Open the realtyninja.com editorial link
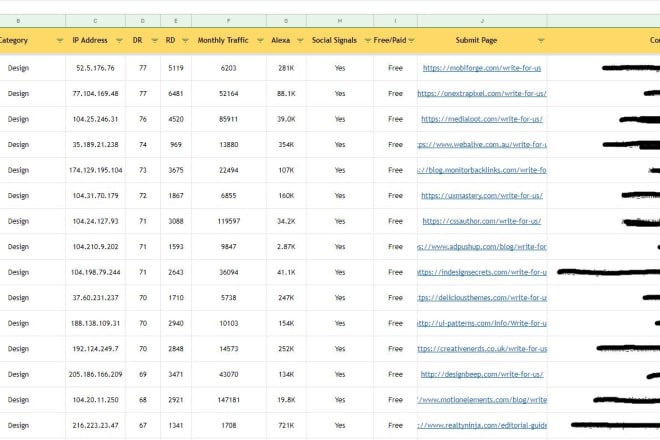 pos(482,425)
